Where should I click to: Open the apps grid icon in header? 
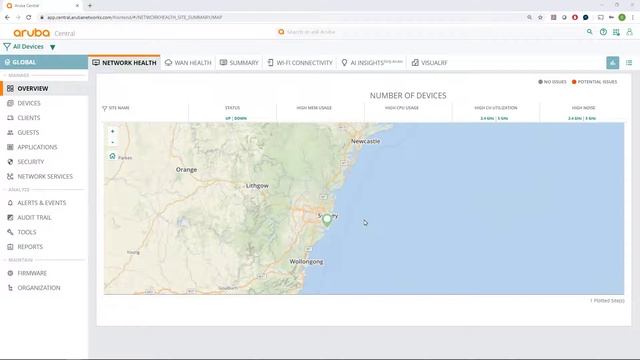click(616, 32)
